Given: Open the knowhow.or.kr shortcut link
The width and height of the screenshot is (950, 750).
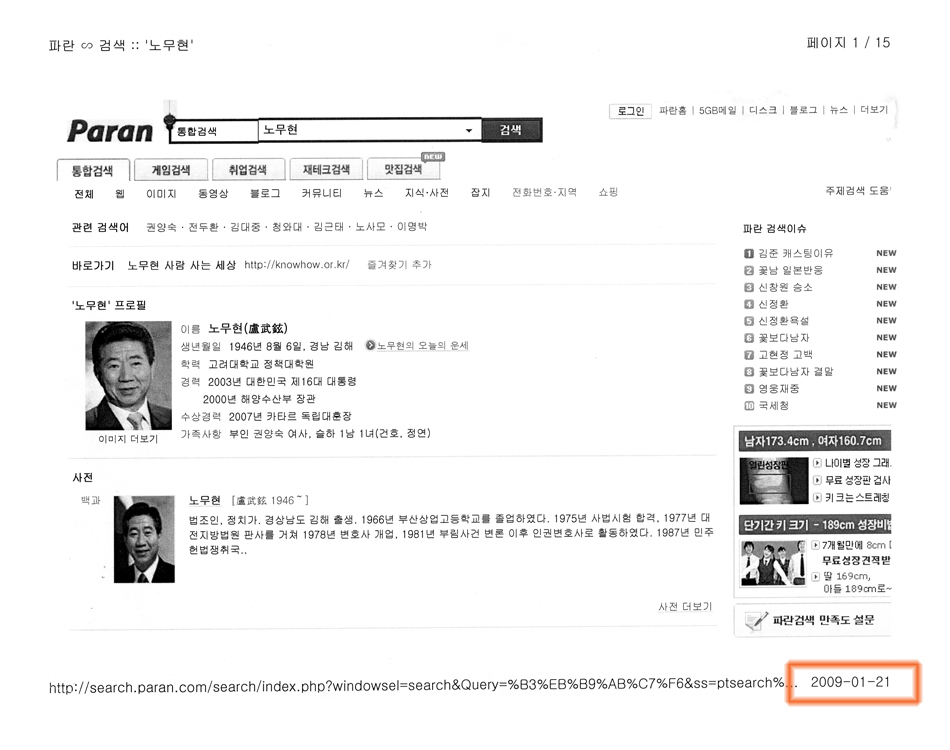Looking at the screenshot, I should (x=296, y=265).
